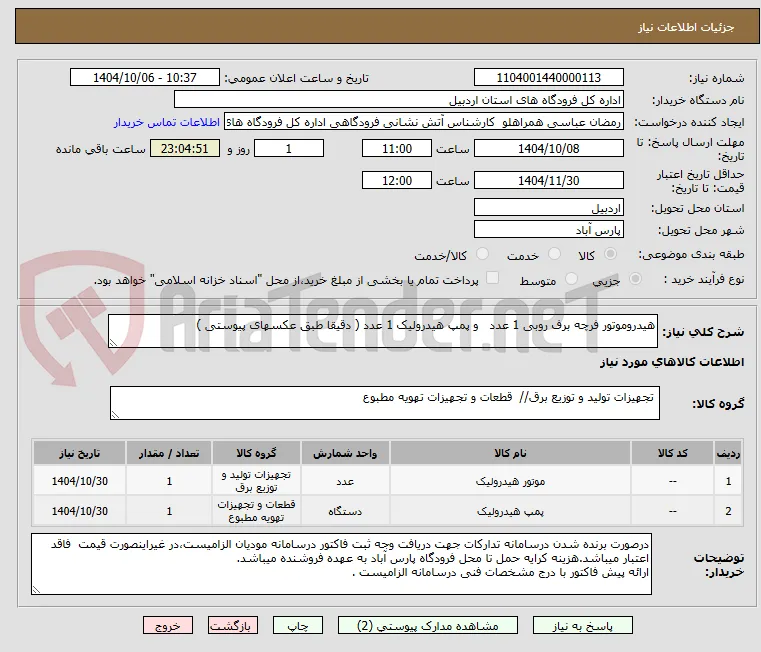This screenshot has height=652, width=761.
Task: Click the شهر محل تحویل field پارس آباد
Action: coord(548,230)
